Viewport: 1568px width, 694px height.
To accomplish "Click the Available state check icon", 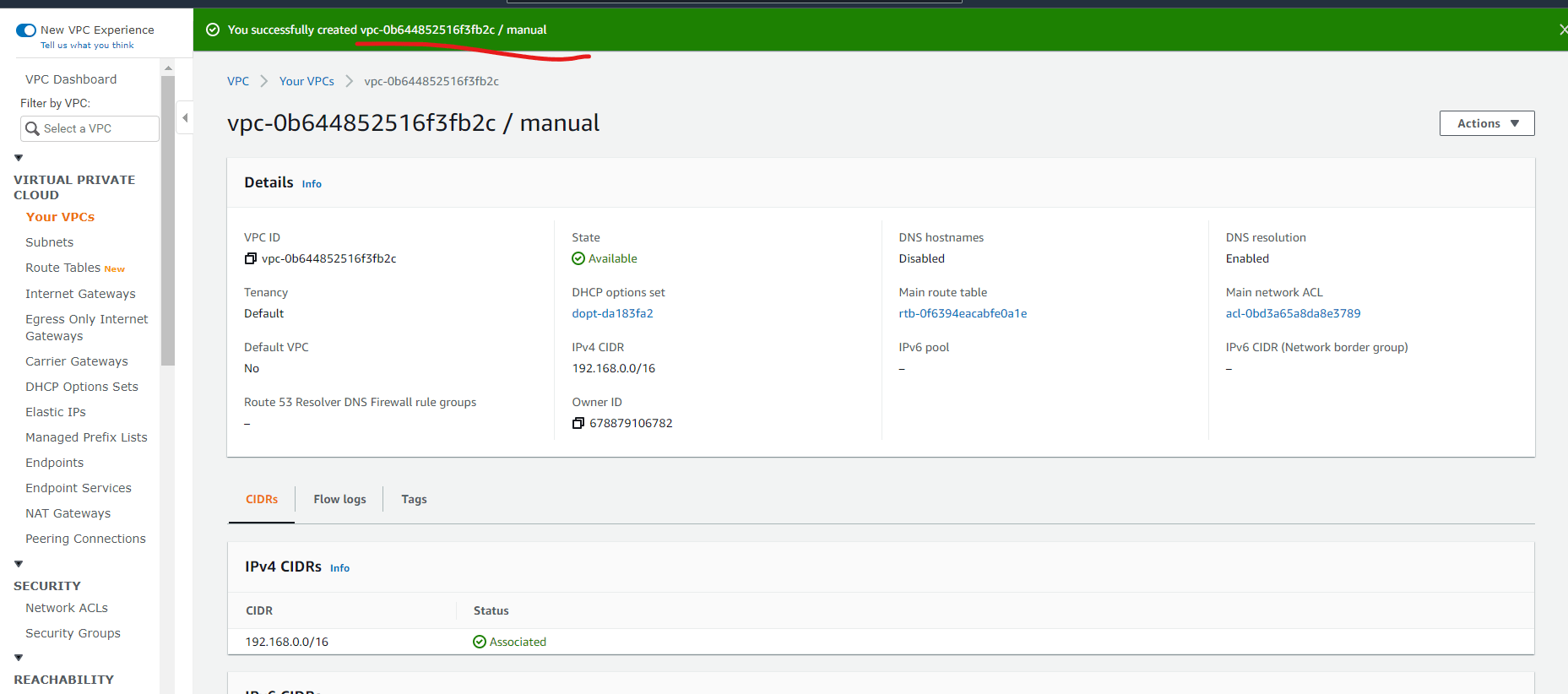I will (578, 258).
